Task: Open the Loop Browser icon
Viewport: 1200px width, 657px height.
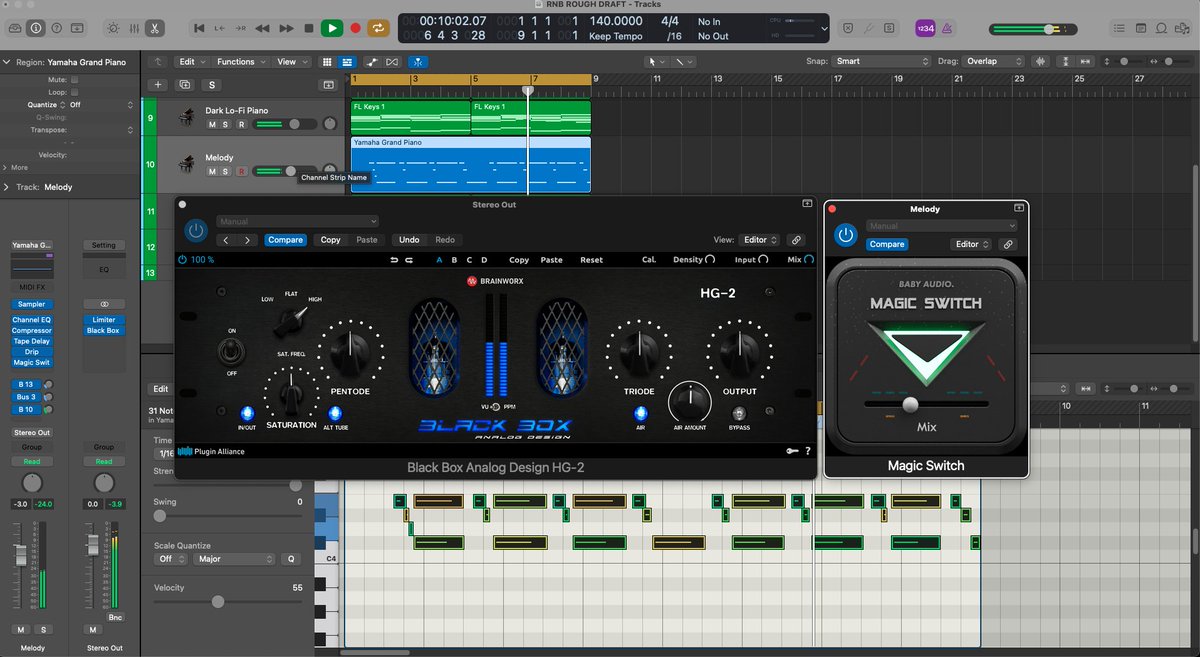Action: pyautogui.click(x=1161, y=28)
